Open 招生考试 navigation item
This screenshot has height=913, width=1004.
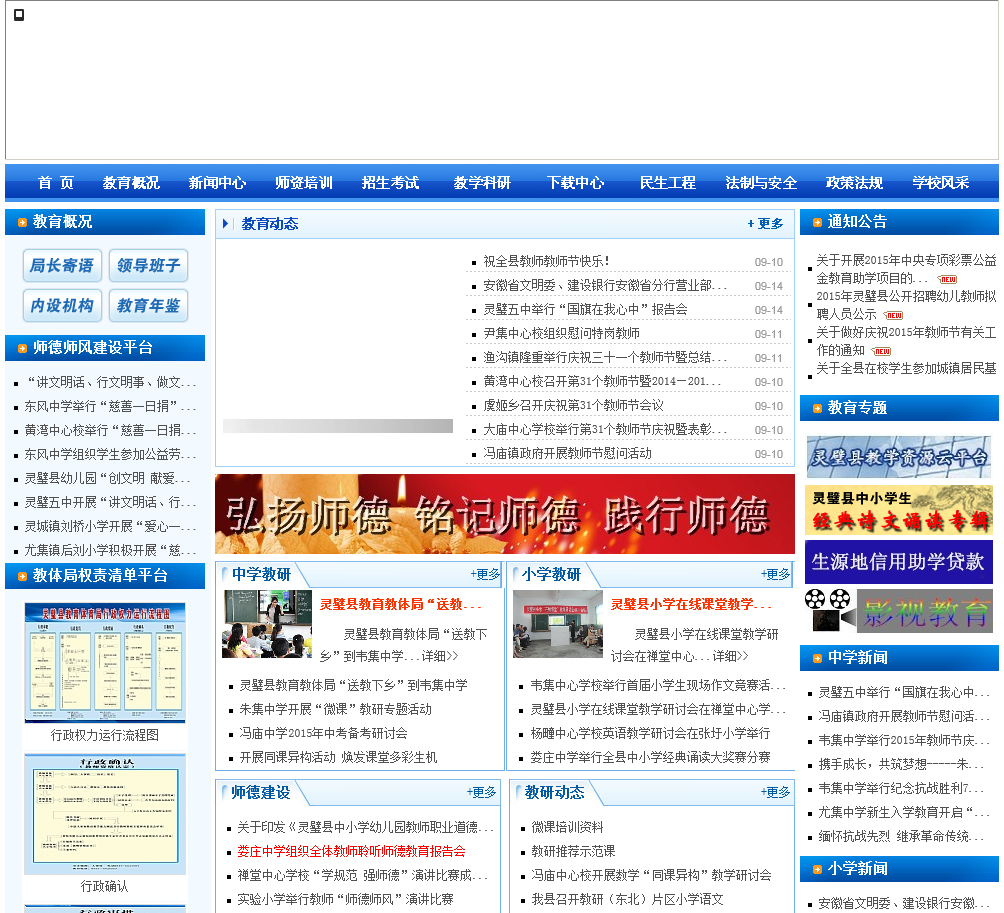[390, 183]
